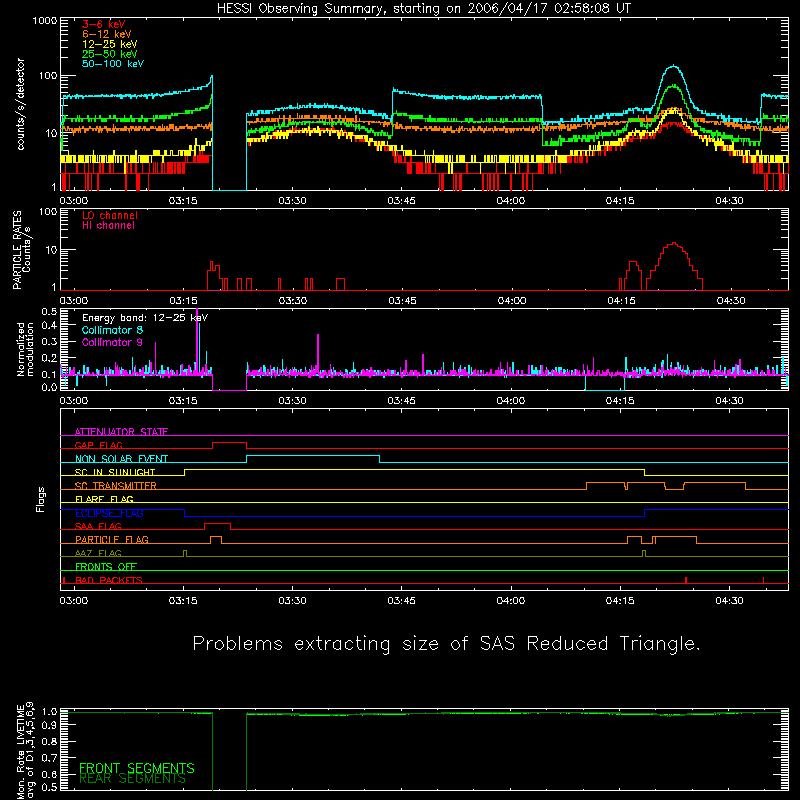This screenshot has width=800, height=800.
Task: Click the 'SC_IN_SUNLIGHT' flag label
Action: point(115,472)
